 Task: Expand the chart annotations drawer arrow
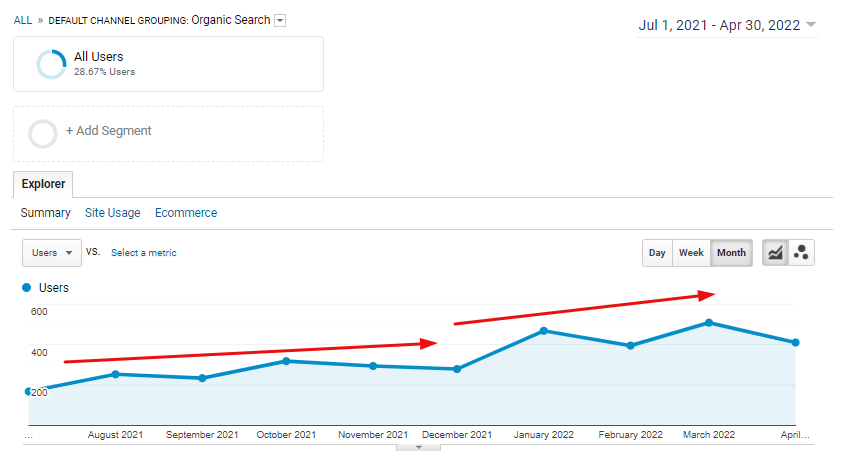coord(419,447)
